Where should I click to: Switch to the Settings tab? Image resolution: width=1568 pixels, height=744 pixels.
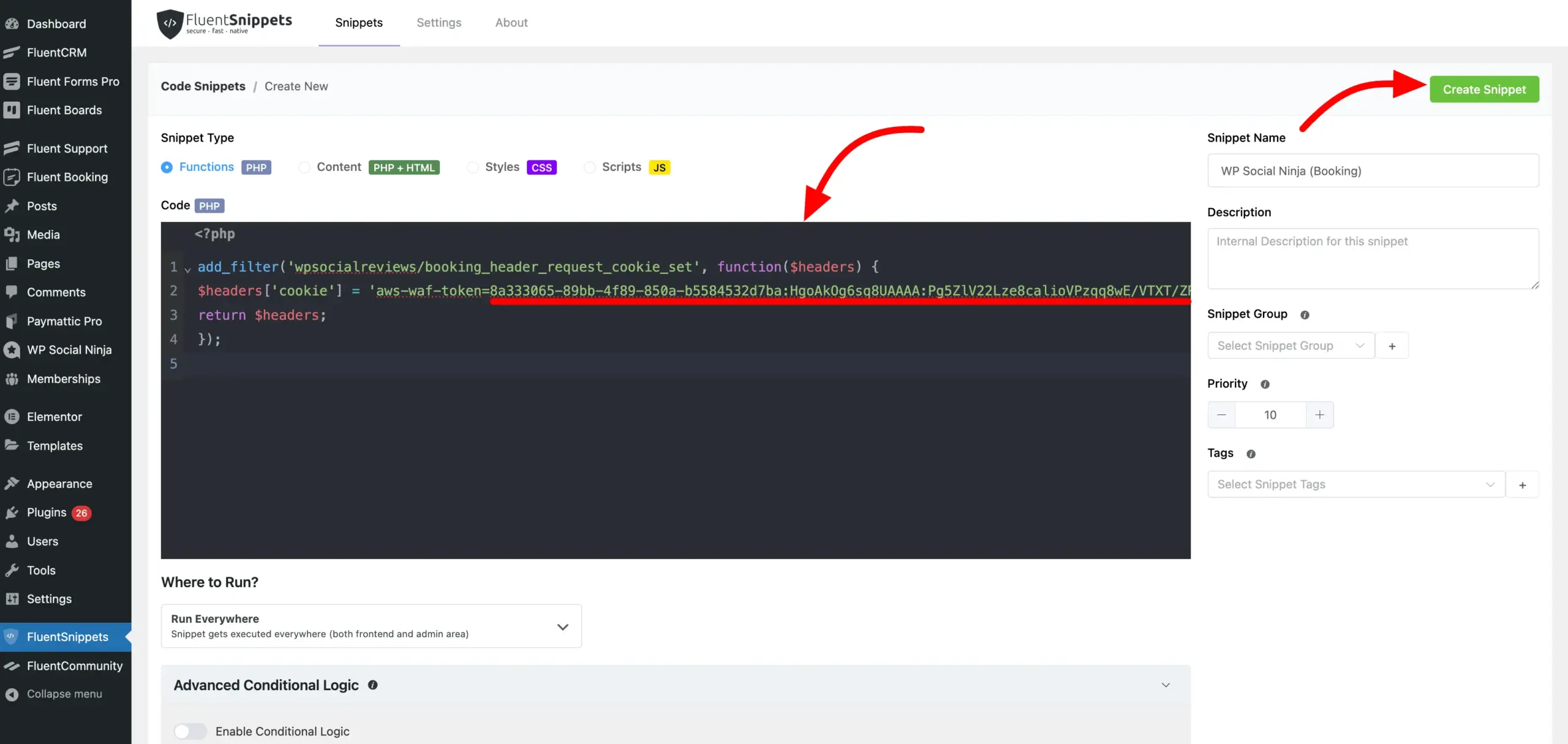[439, 22]
